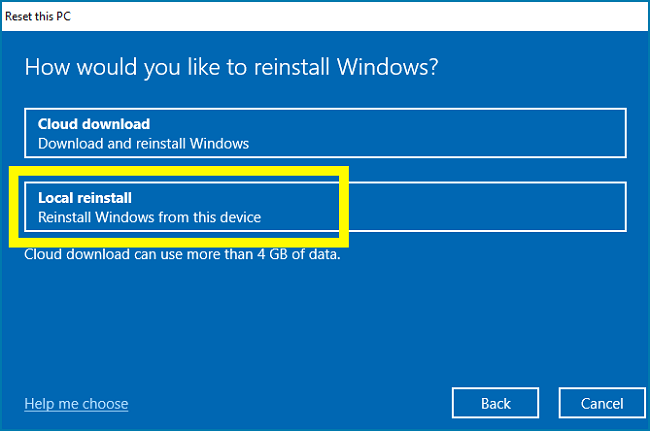Click the bold Local reinstall title text
This screenshot has height=431, width=650.
coord(85,198)
